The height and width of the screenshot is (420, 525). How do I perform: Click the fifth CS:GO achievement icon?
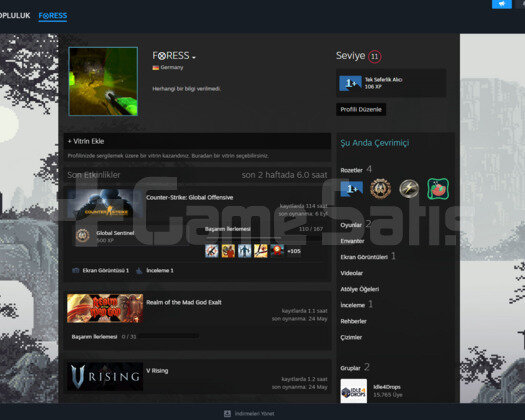(277, 251)
